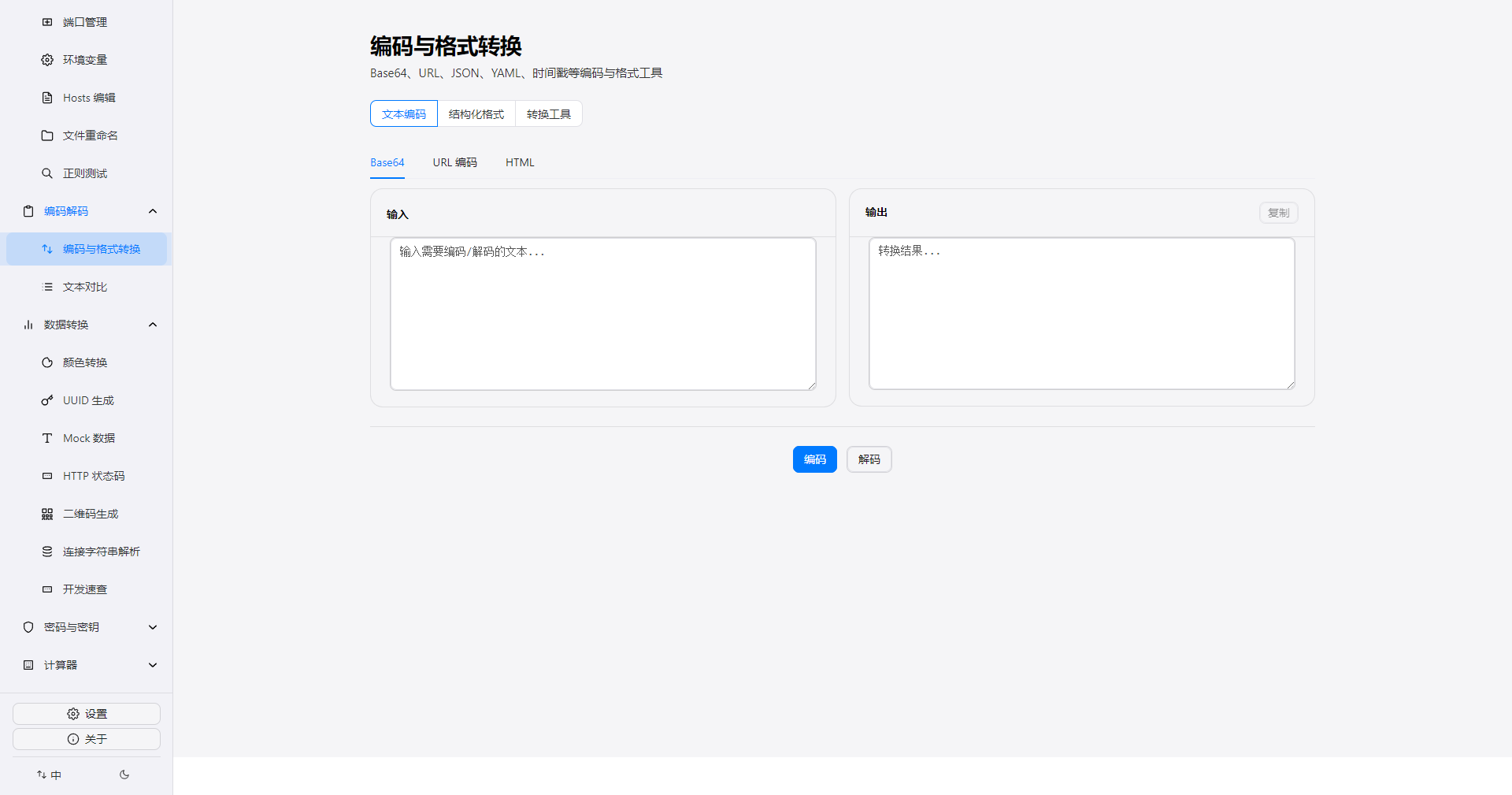Click the 编码与格式转换 arrows icon
Viewport: 1512px width, 795px height.
(47, 249)
